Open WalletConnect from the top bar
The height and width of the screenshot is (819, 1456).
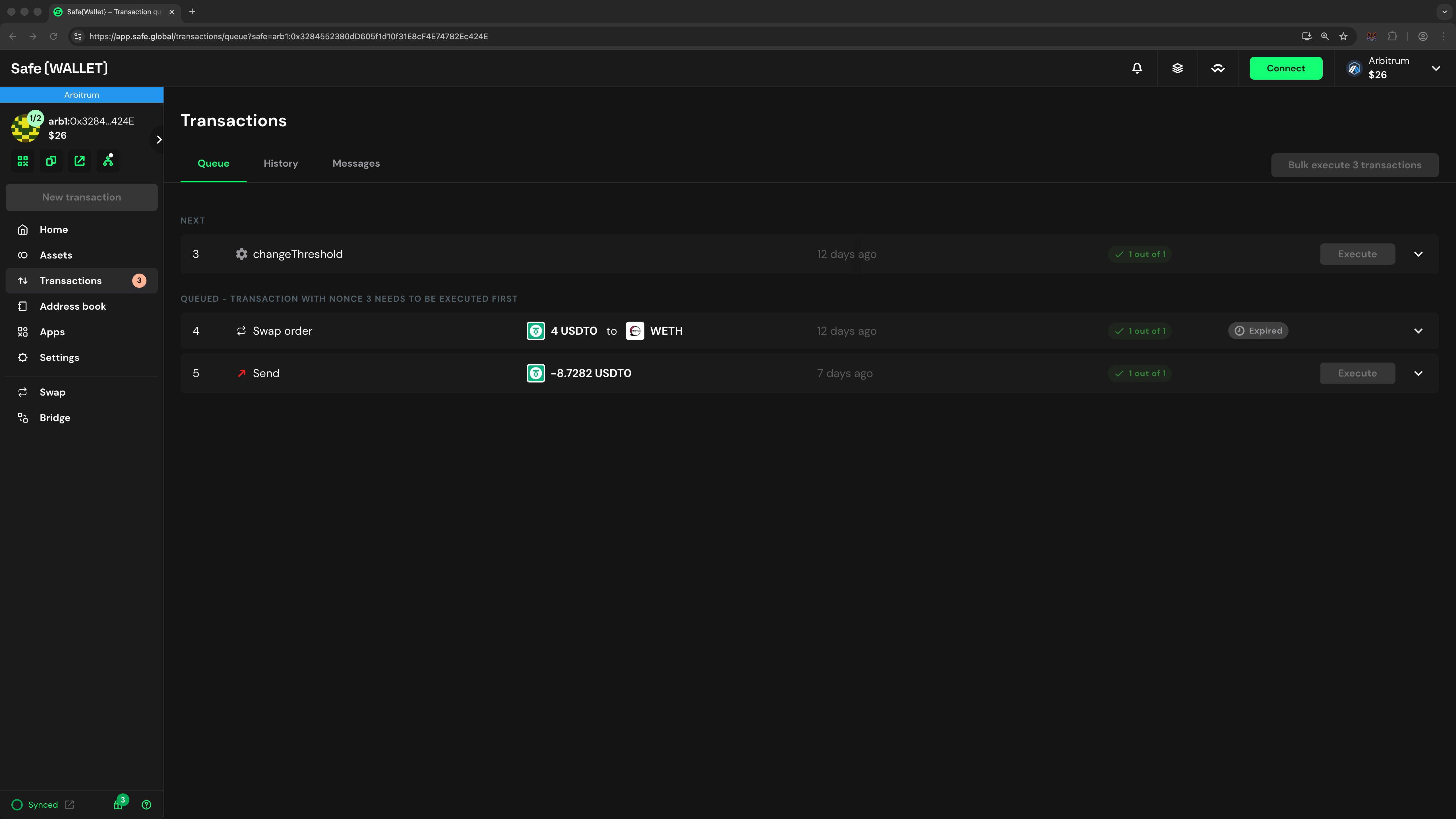point(1219,68)
